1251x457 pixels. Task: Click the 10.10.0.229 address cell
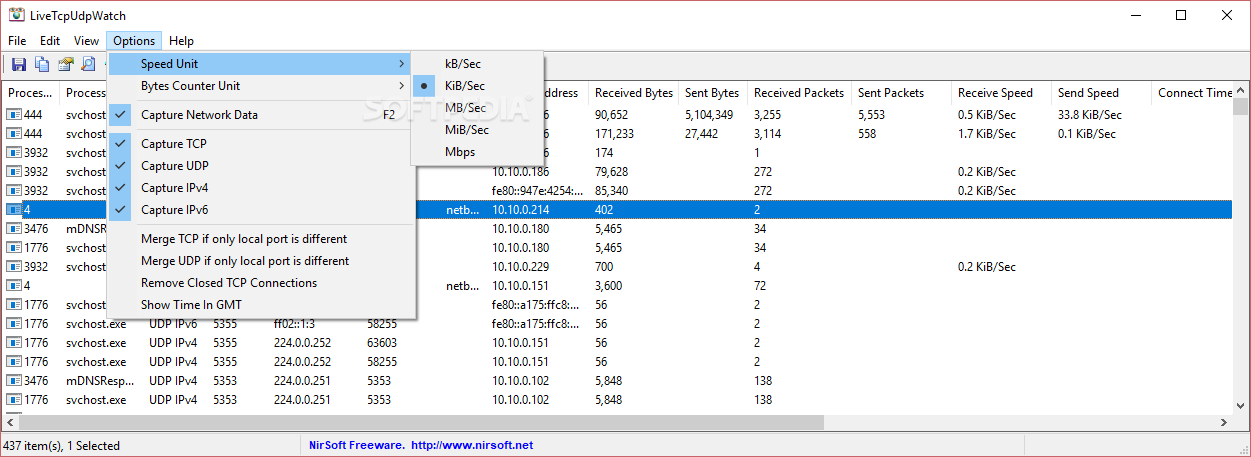(x=520, y=267)
